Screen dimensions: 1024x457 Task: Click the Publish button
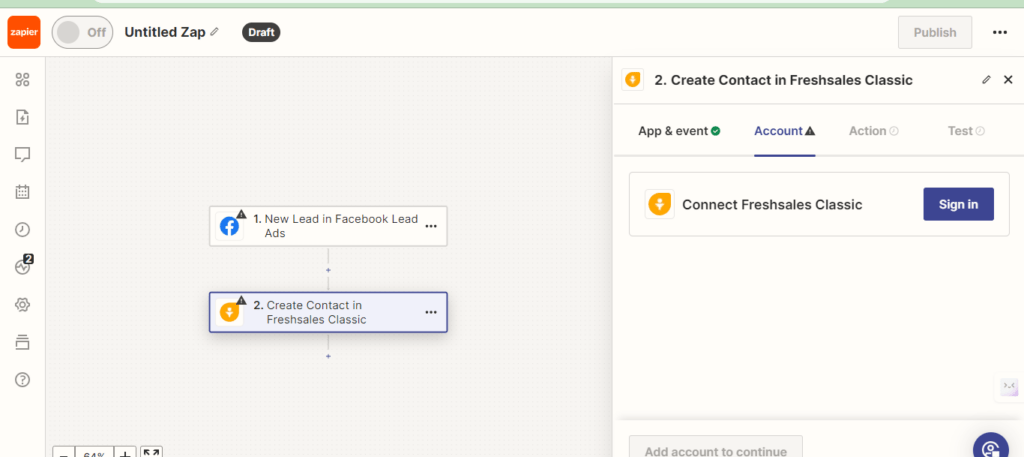tap(935, 33)
